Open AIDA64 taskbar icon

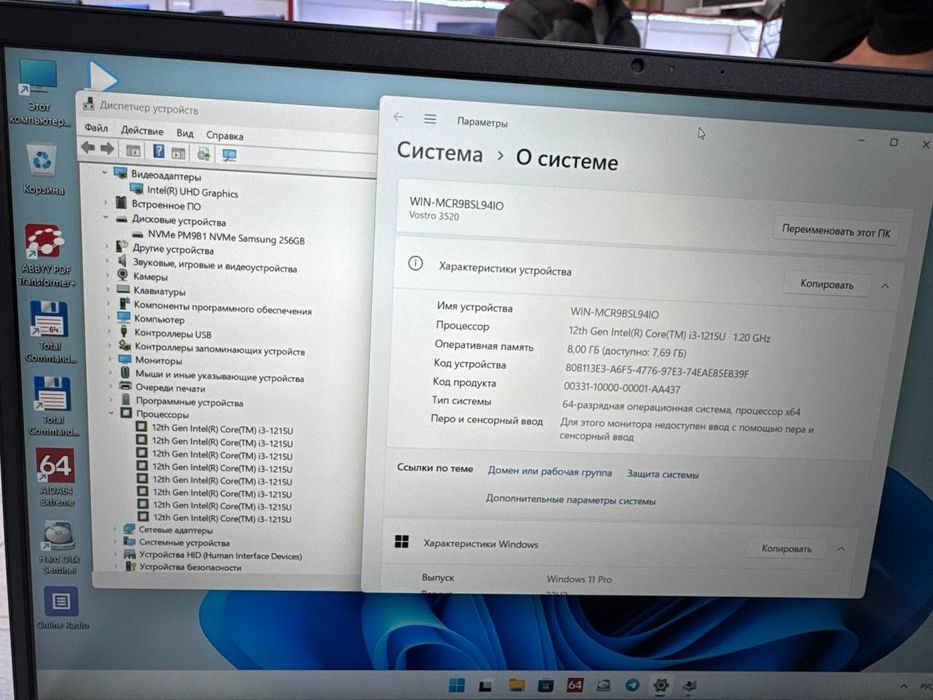pos(574,685)
